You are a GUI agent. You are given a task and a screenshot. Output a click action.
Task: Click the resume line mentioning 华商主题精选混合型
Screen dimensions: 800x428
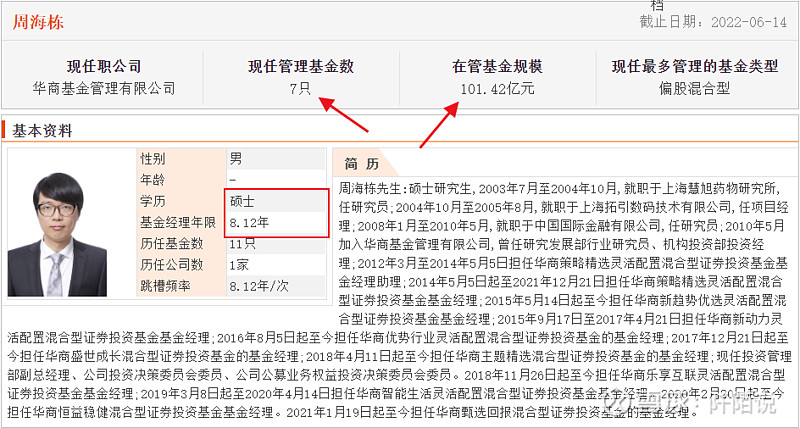397,356
